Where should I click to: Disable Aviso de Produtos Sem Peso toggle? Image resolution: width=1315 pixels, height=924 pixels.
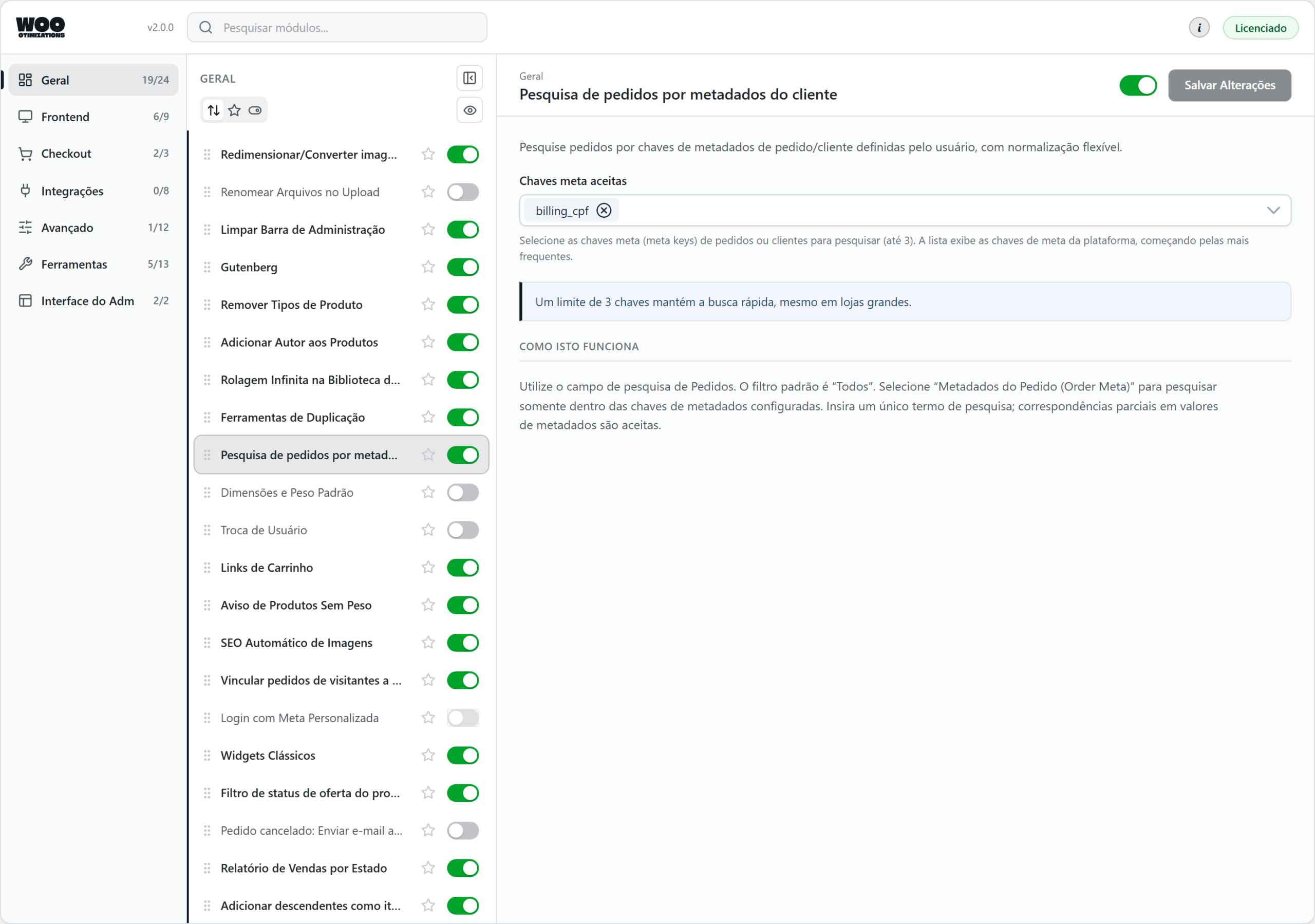(x=463, y=605)
